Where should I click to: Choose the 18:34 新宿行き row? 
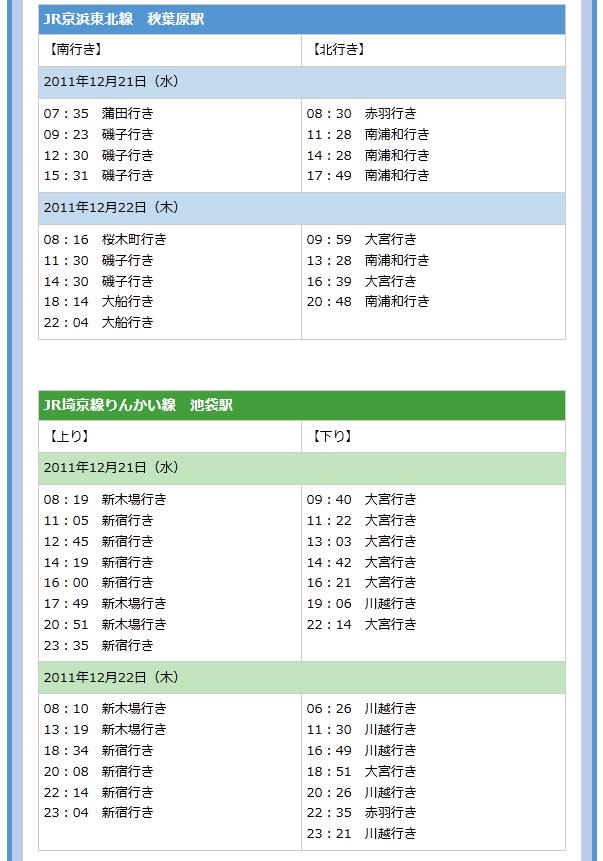point(99,751)
